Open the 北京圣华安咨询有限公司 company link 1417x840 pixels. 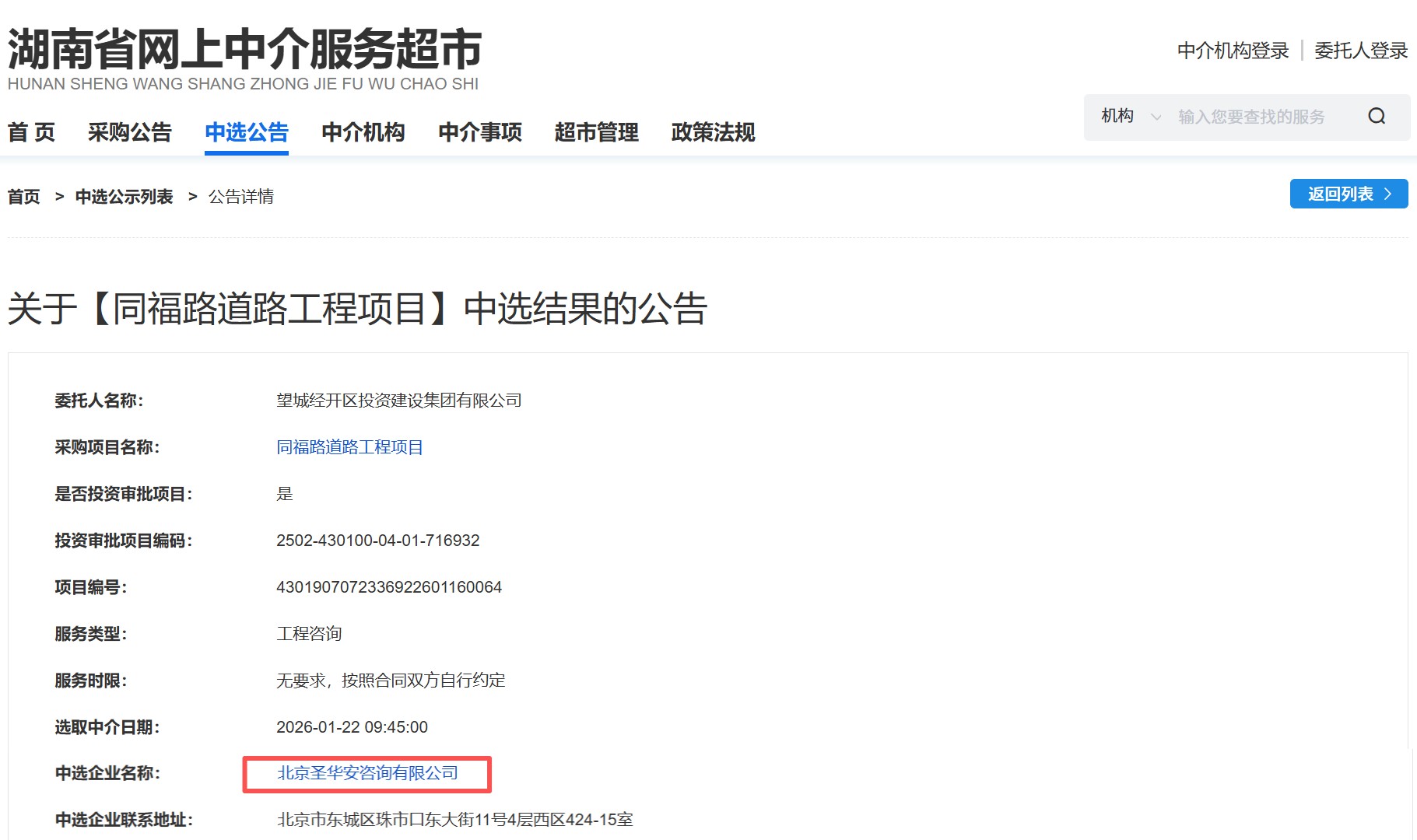coord(367,773)
